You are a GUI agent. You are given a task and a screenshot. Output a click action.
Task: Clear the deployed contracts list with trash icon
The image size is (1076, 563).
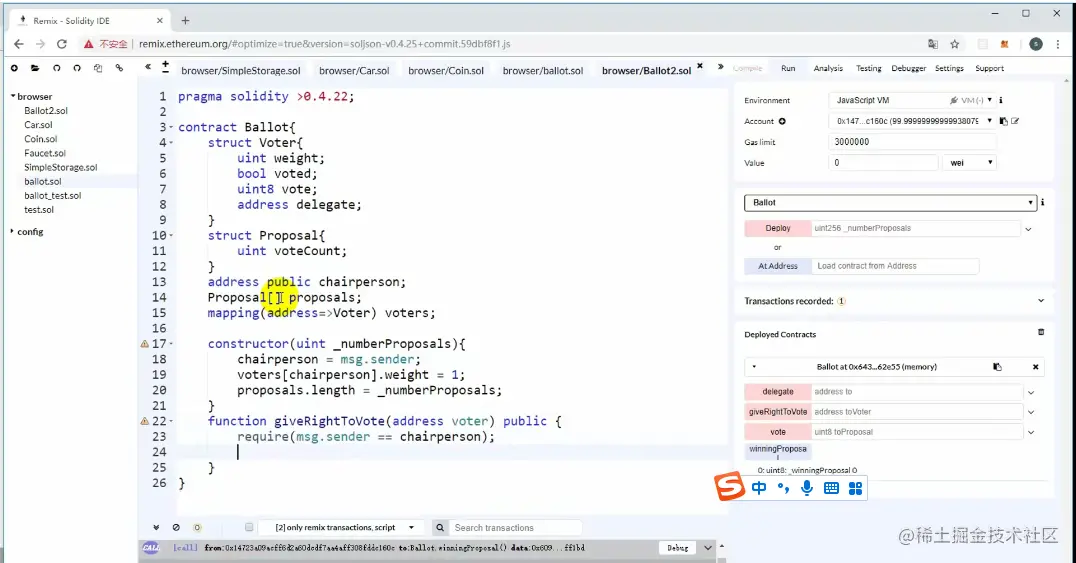tap(1041, 332)
